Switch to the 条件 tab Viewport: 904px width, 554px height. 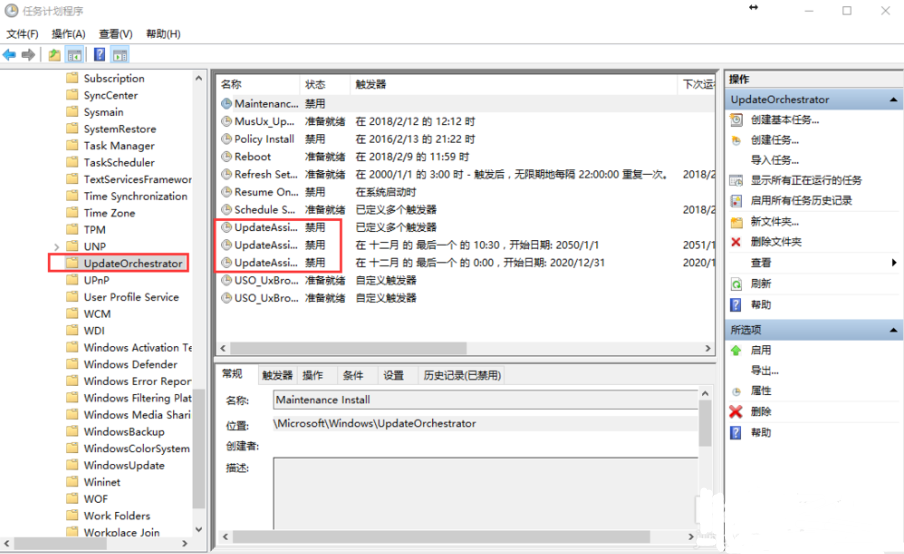click(x=353, y=375)
